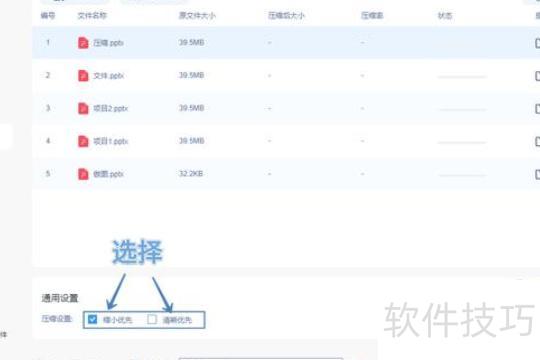Image resolution: width=540 pixels, height=360 pixels.
Task: Click the 文件名称 column header
Action: [92, 16]
